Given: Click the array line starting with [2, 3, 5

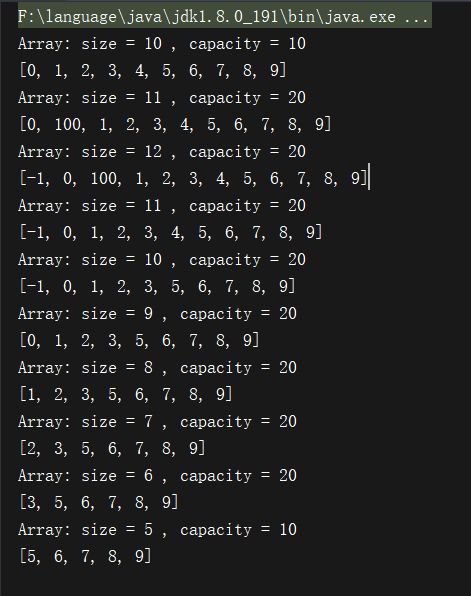Looking at the screenshot, I should [x=112, y=449].
